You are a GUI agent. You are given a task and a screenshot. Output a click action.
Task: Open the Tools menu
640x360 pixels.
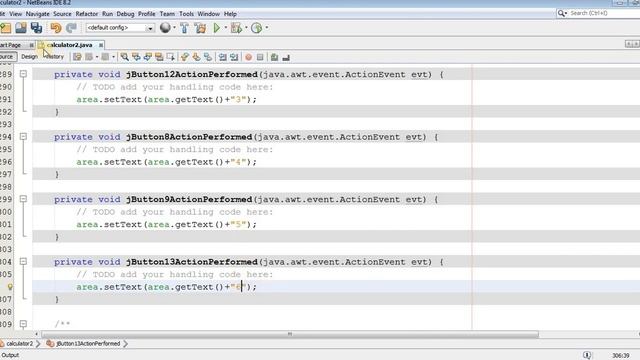[186, 13]
